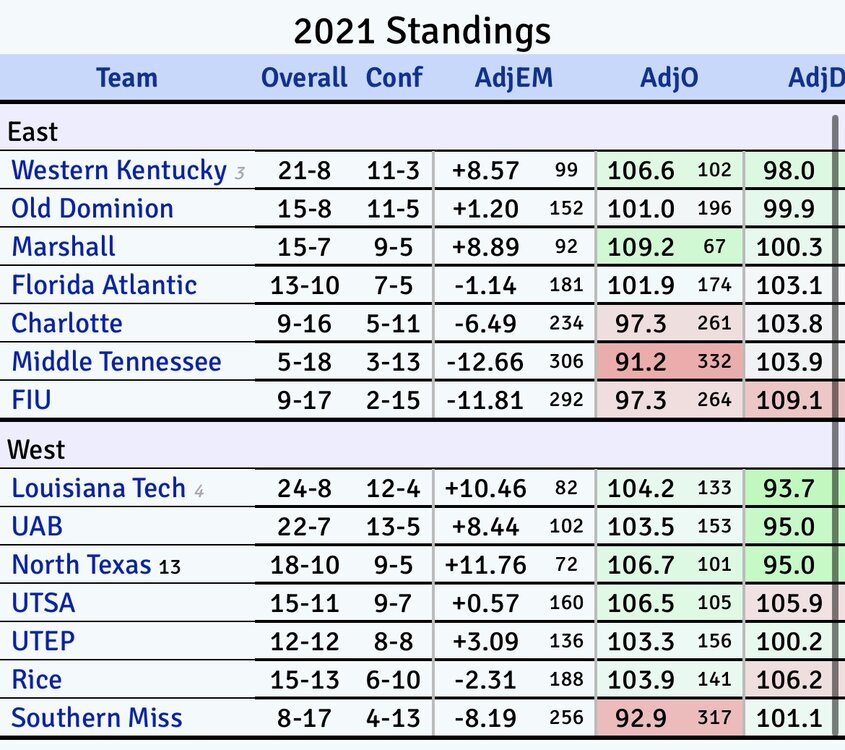Select the Florida Atlantic link
Image resolution: width=845 pixels, height=750 pixels.
104,285
